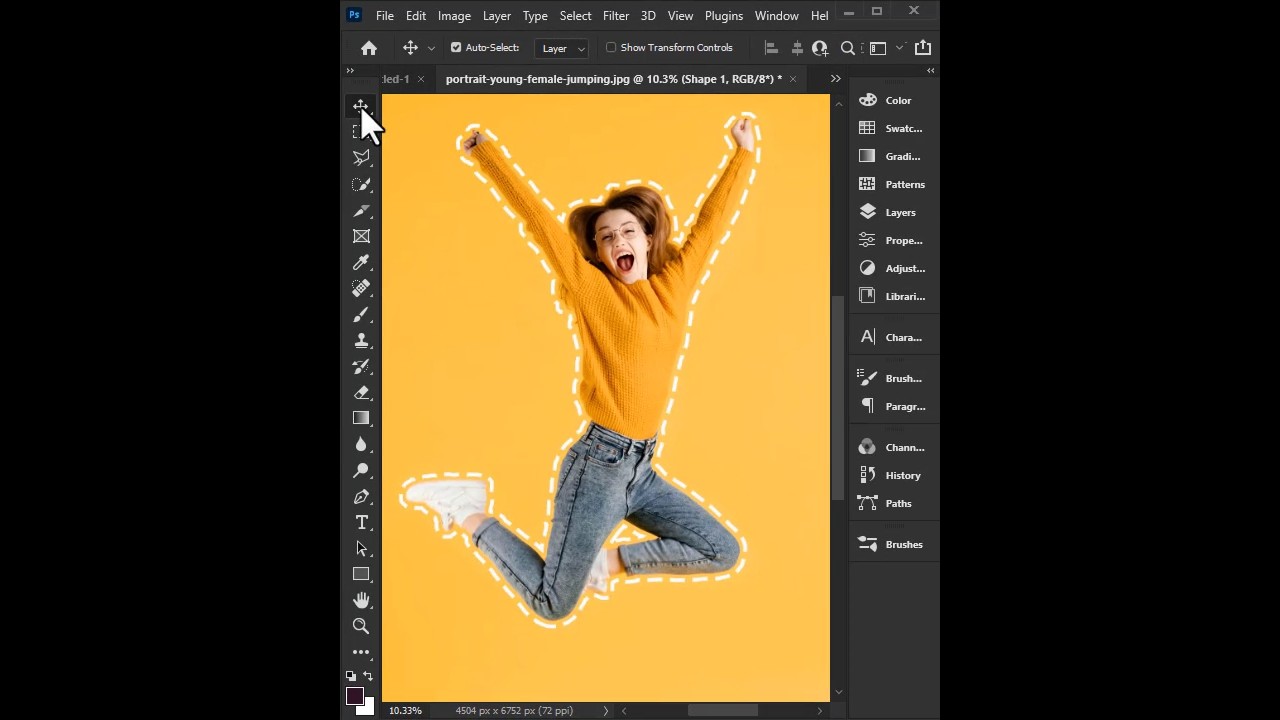
Task: Select the Spot Healing Brush tool
Action: pos(361,288)
